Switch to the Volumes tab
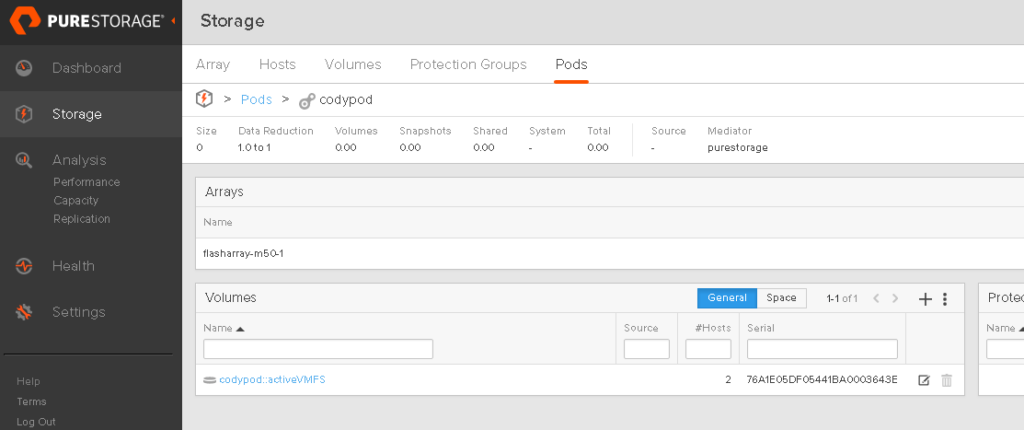1024x430 pixels. click(353, 65)
